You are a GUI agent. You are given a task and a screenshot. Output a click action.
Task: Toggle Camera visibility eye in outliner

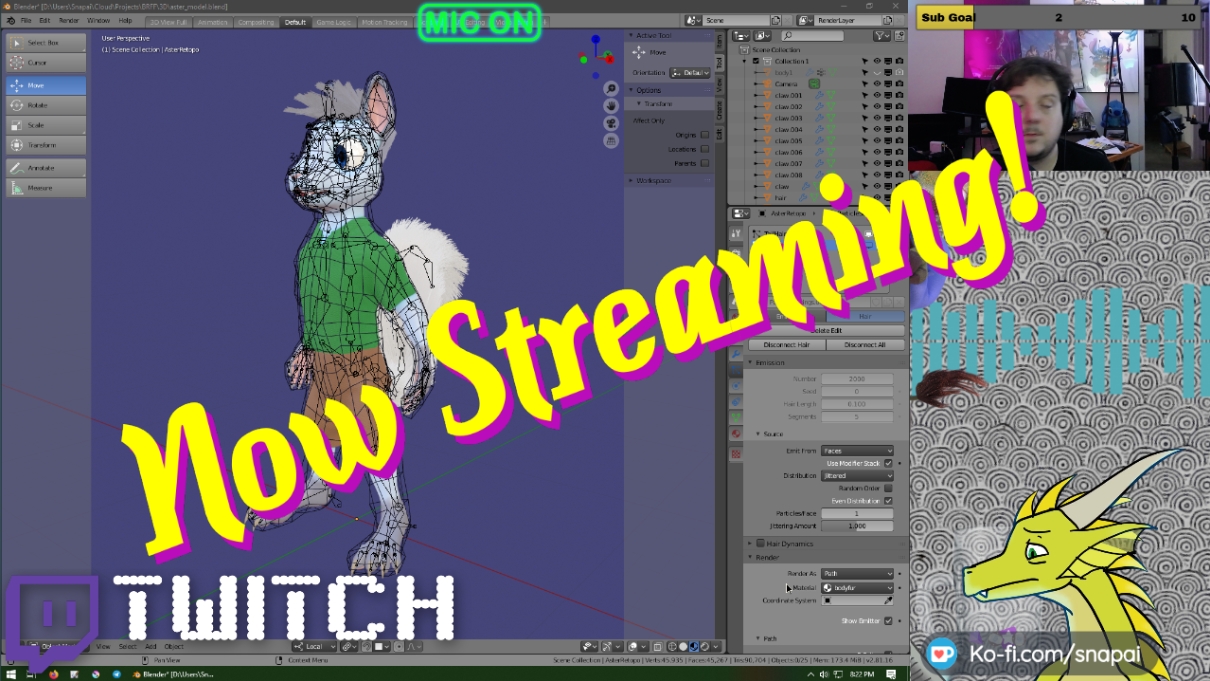click(877, 84)
